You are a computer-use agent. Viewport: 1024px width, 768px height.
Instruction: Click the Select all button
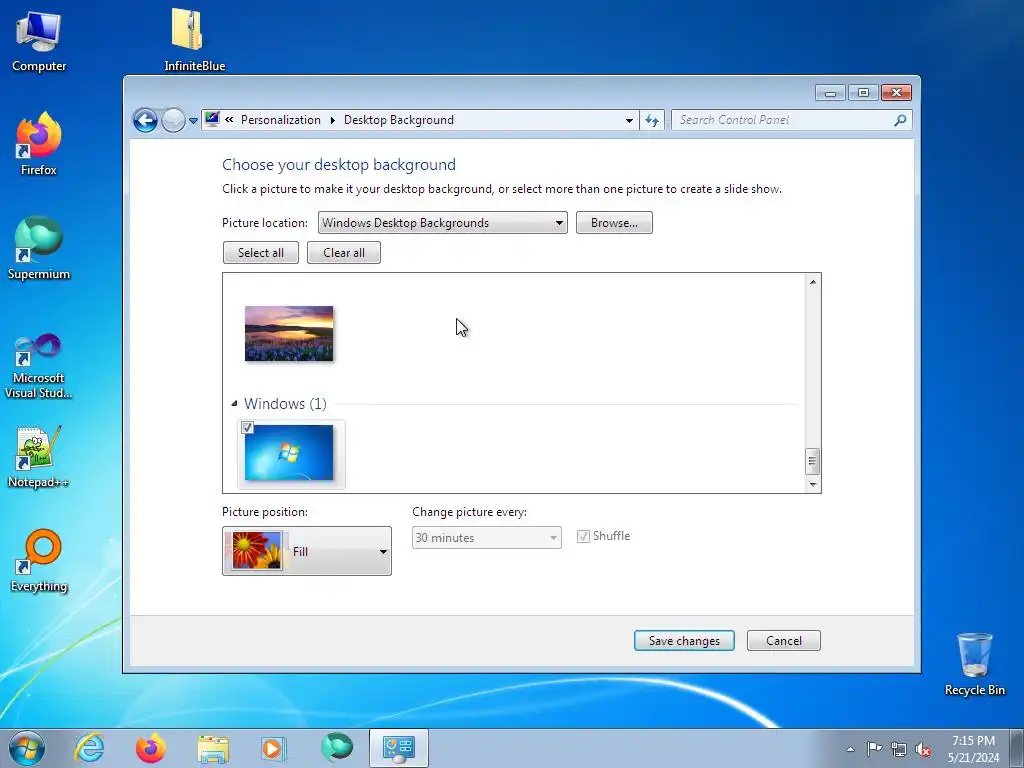[261, 253]
